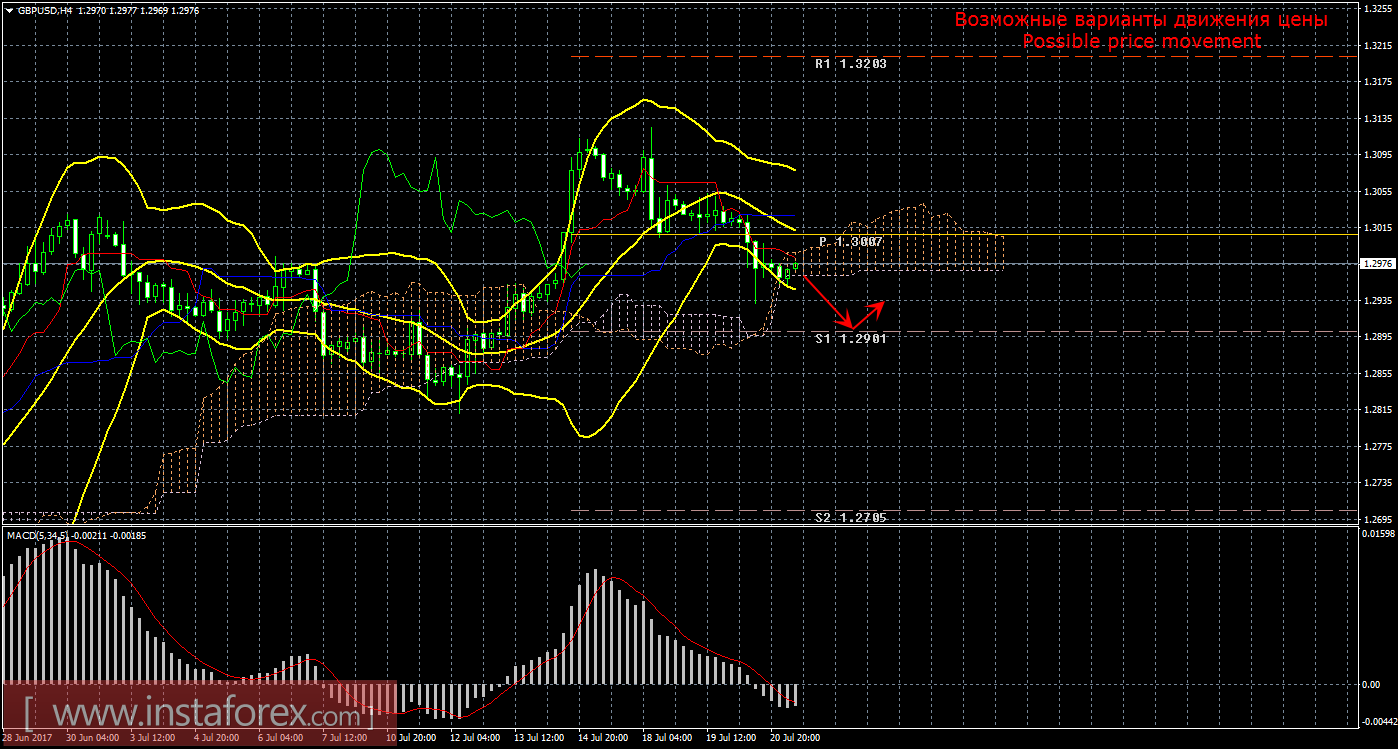This screenshot has height=749, width=1398.
Task: Click the current price tag 1.2976 on axis
Action: tap(1375, 264)
